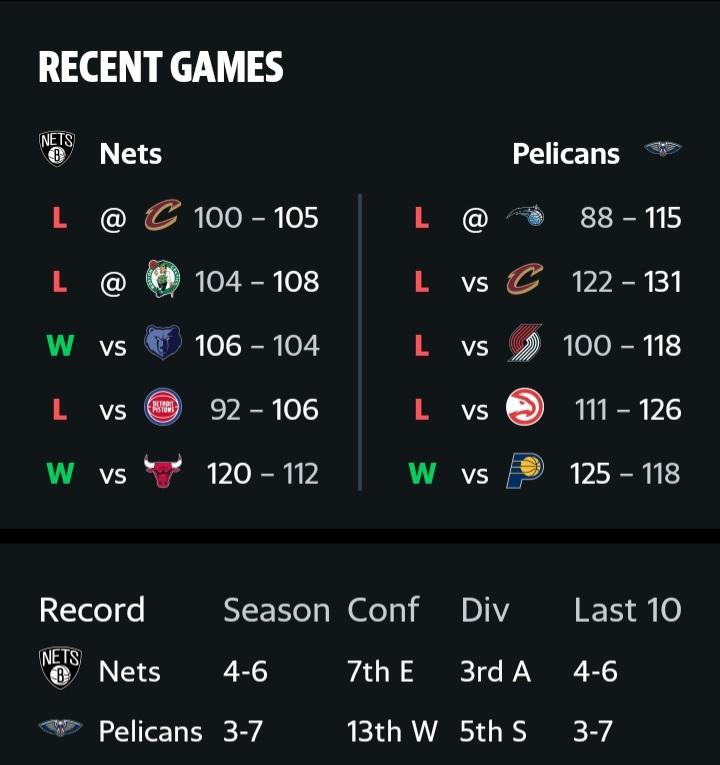Click the Pelicans logo beside Pelicans heading
This screenshot has width=720, height=765.
click(x=662, y=149)
